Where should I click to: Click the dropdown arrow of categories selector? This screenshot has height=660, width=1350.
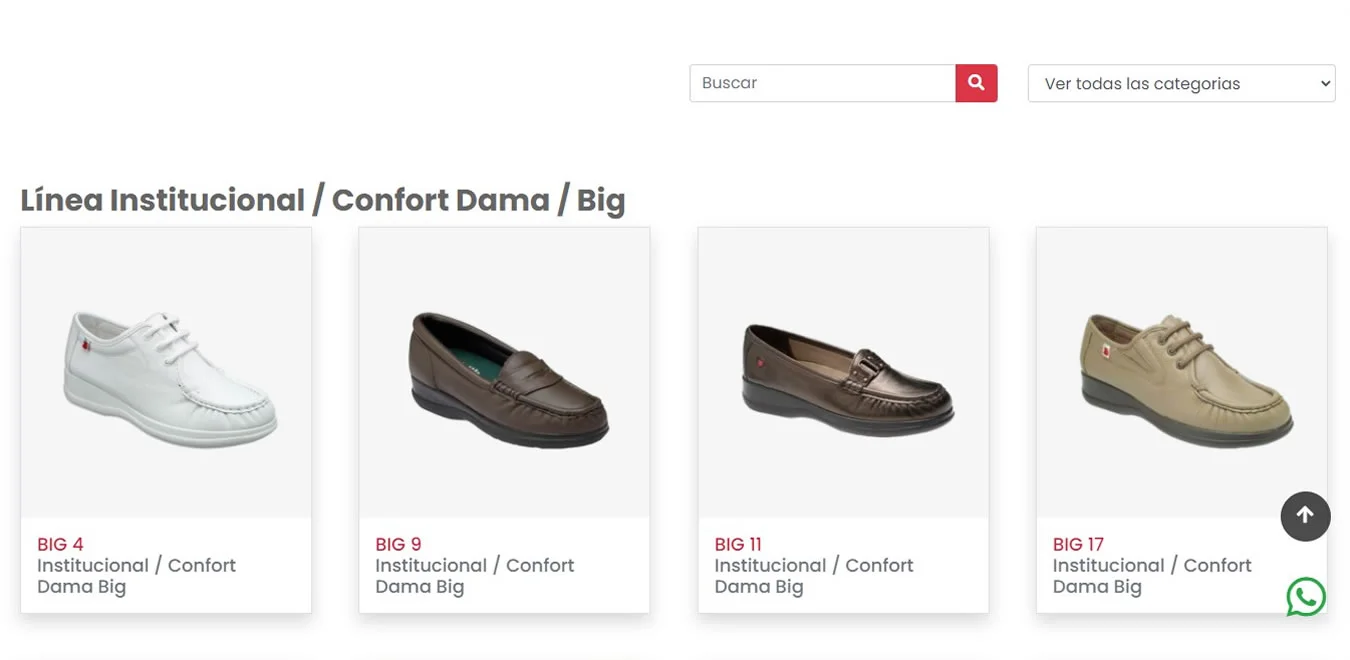pos(1325,84)
